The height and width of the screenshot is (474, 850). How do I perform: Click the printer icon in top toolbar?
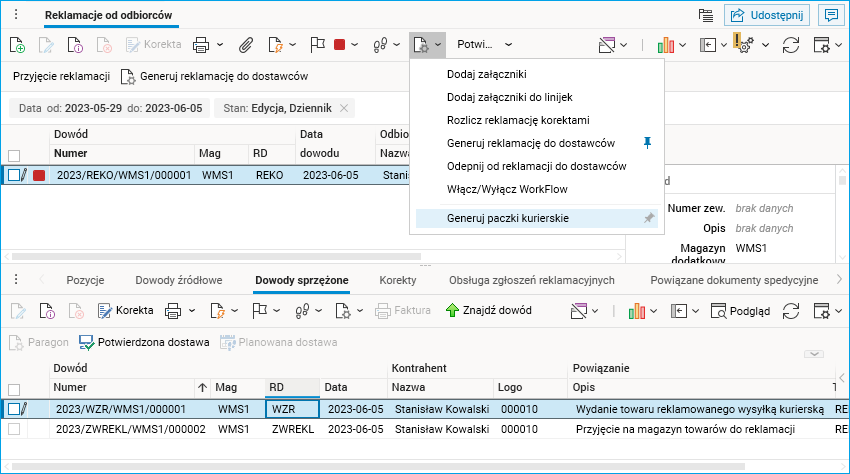[201, 45]
